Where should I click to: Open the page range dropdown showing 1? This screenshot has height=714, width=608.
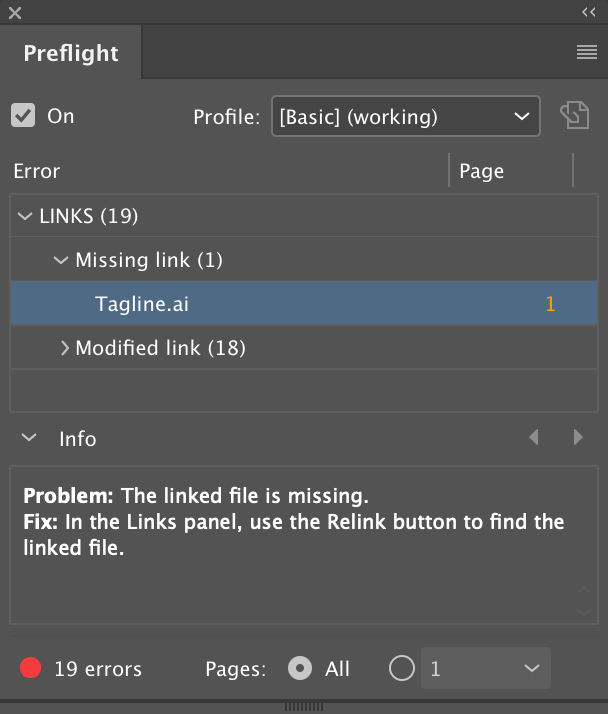486,668
